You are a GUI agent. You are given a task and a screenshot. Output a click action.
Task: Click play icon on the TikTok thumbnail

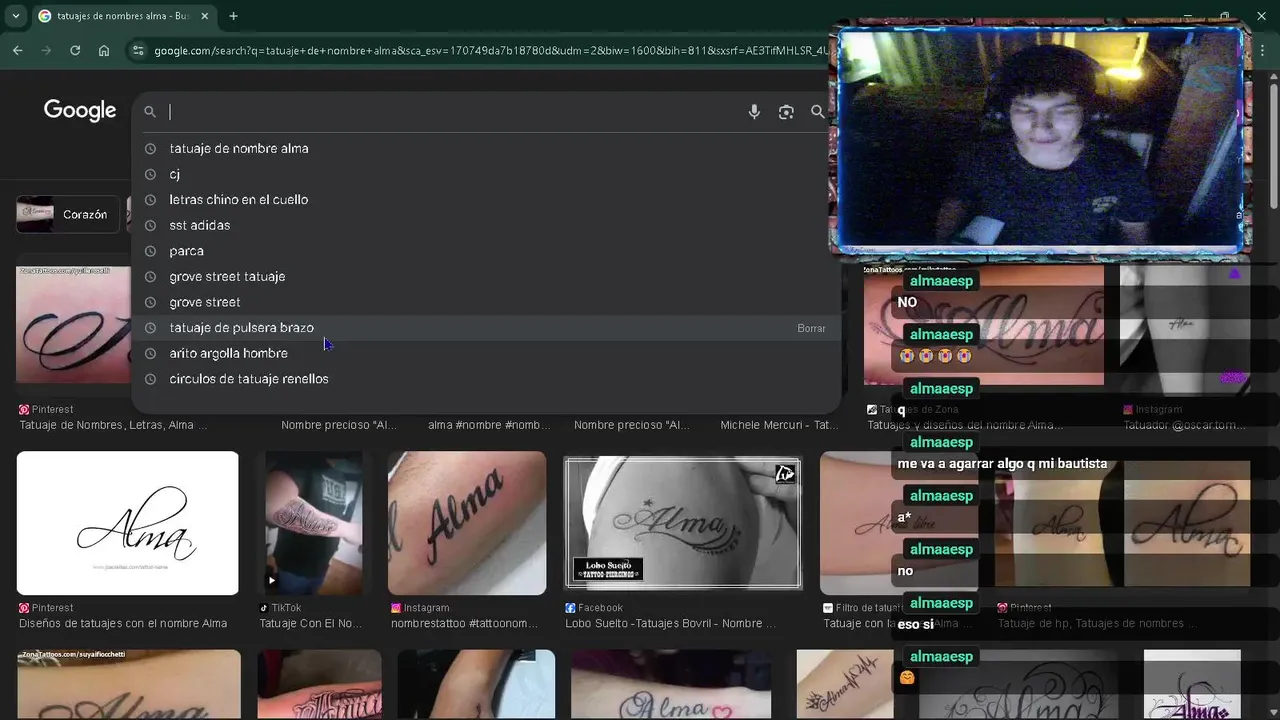click(271, 580)
